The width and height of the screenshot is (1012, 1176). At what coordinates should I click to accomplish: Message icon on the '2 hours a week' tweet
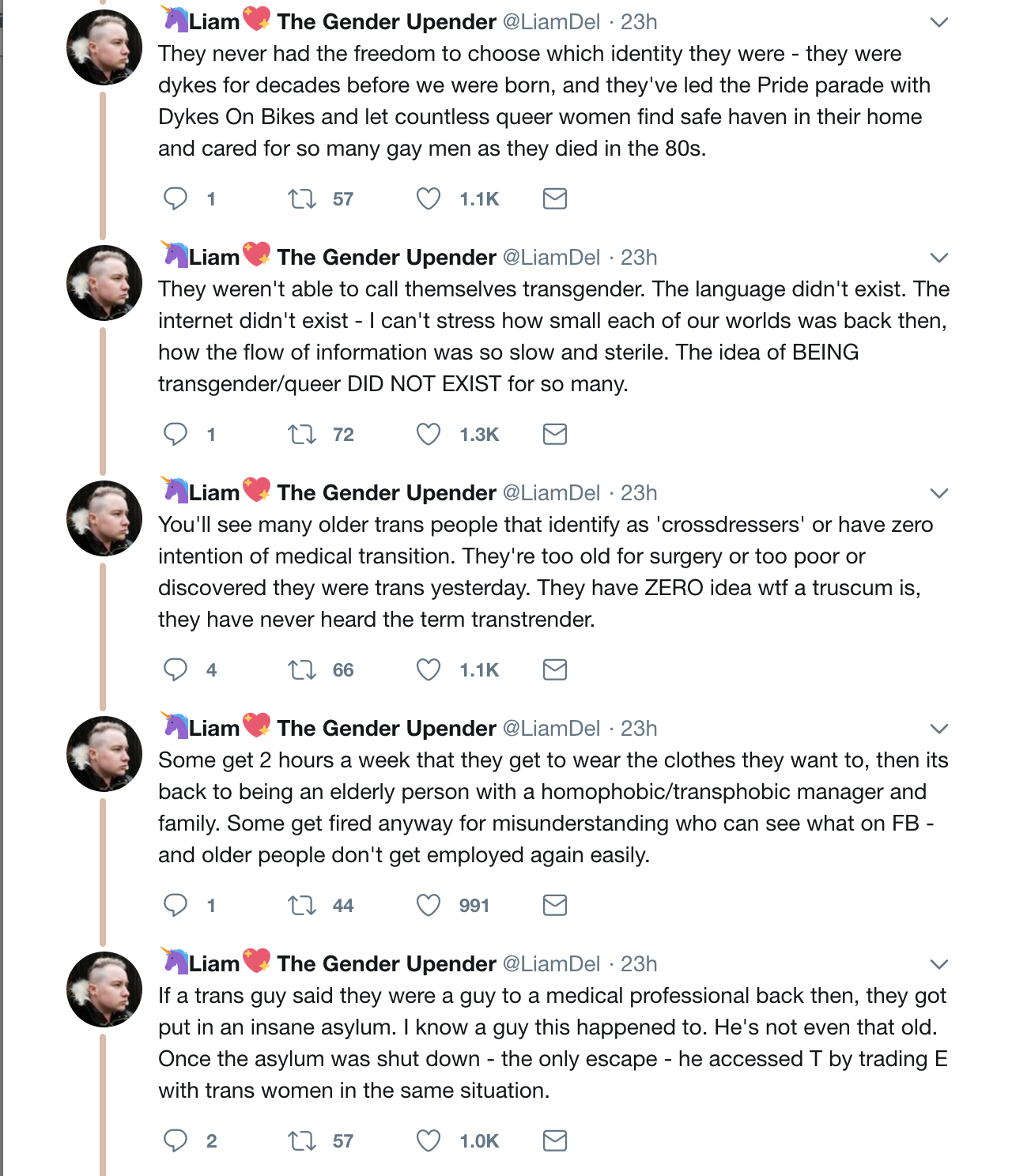tap(555, 905)
